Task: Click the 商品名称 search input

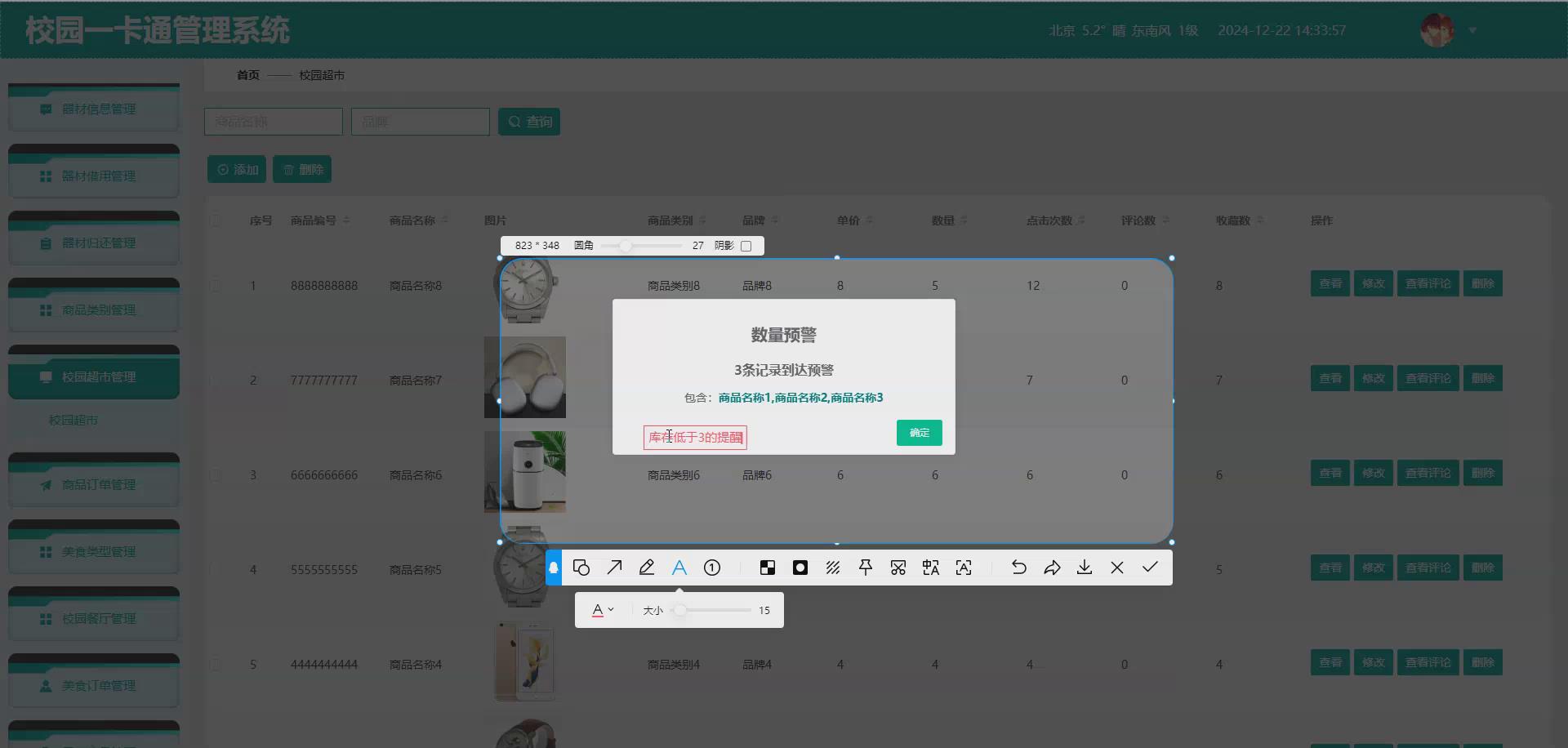Action: click(274, 122)
